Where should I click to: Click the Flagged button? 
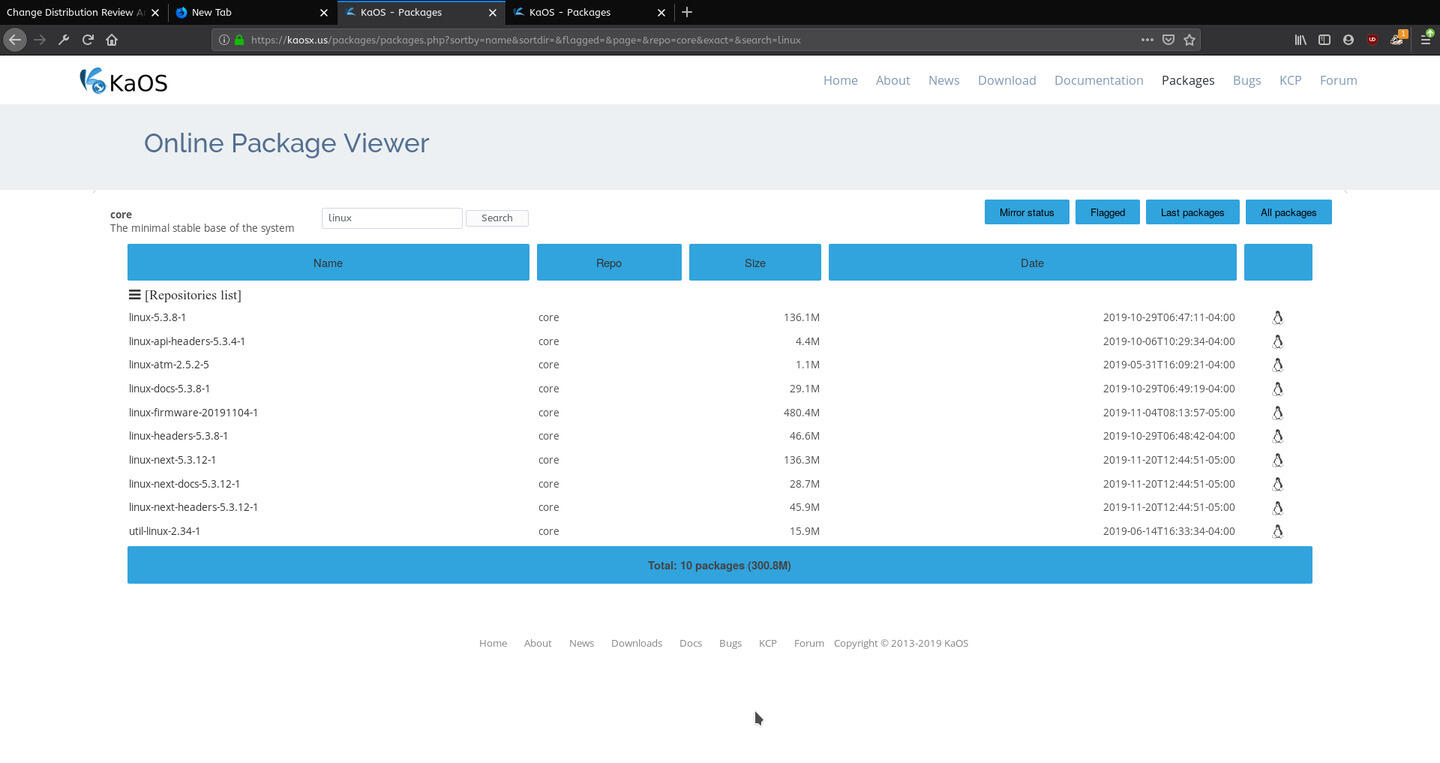click(x=1107, y=212)
